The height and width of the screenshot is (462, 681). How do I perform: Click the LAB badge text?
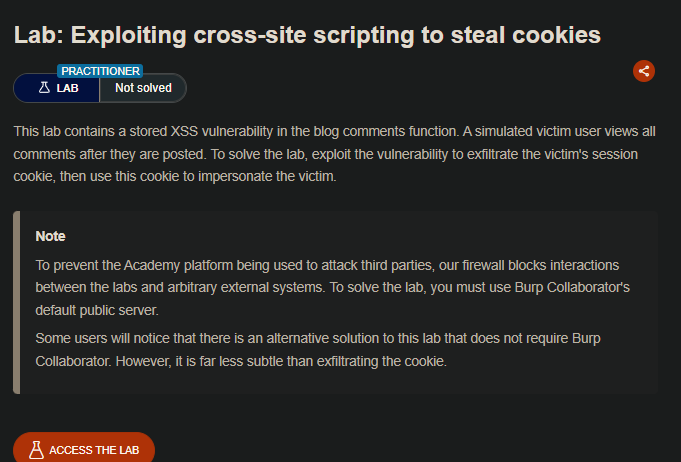pos(67,88)
